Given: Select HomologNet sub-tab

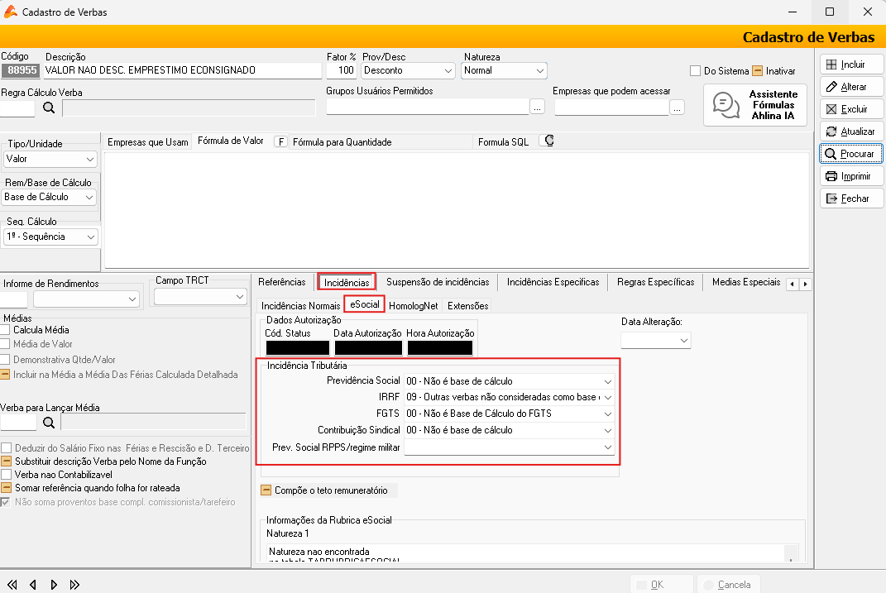Looking at the screenshot, I should click(x=414, y=305).
